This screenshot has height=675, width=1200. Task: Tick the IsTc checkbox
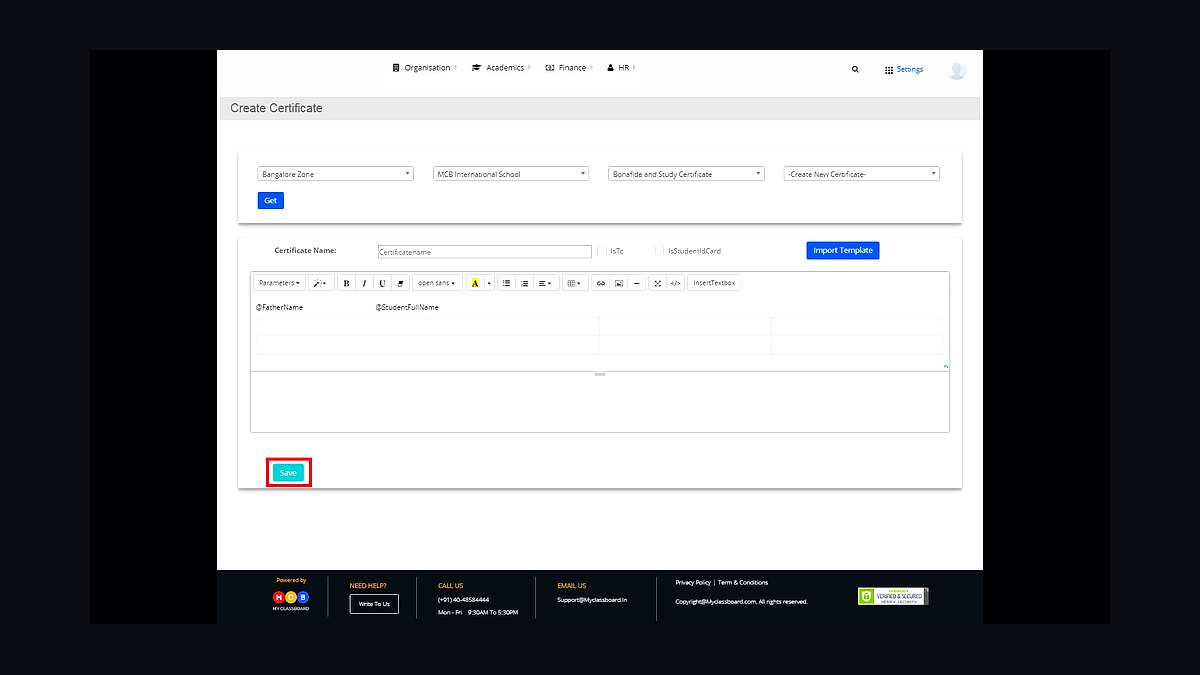pyautogui.click(x=603, y=251)
